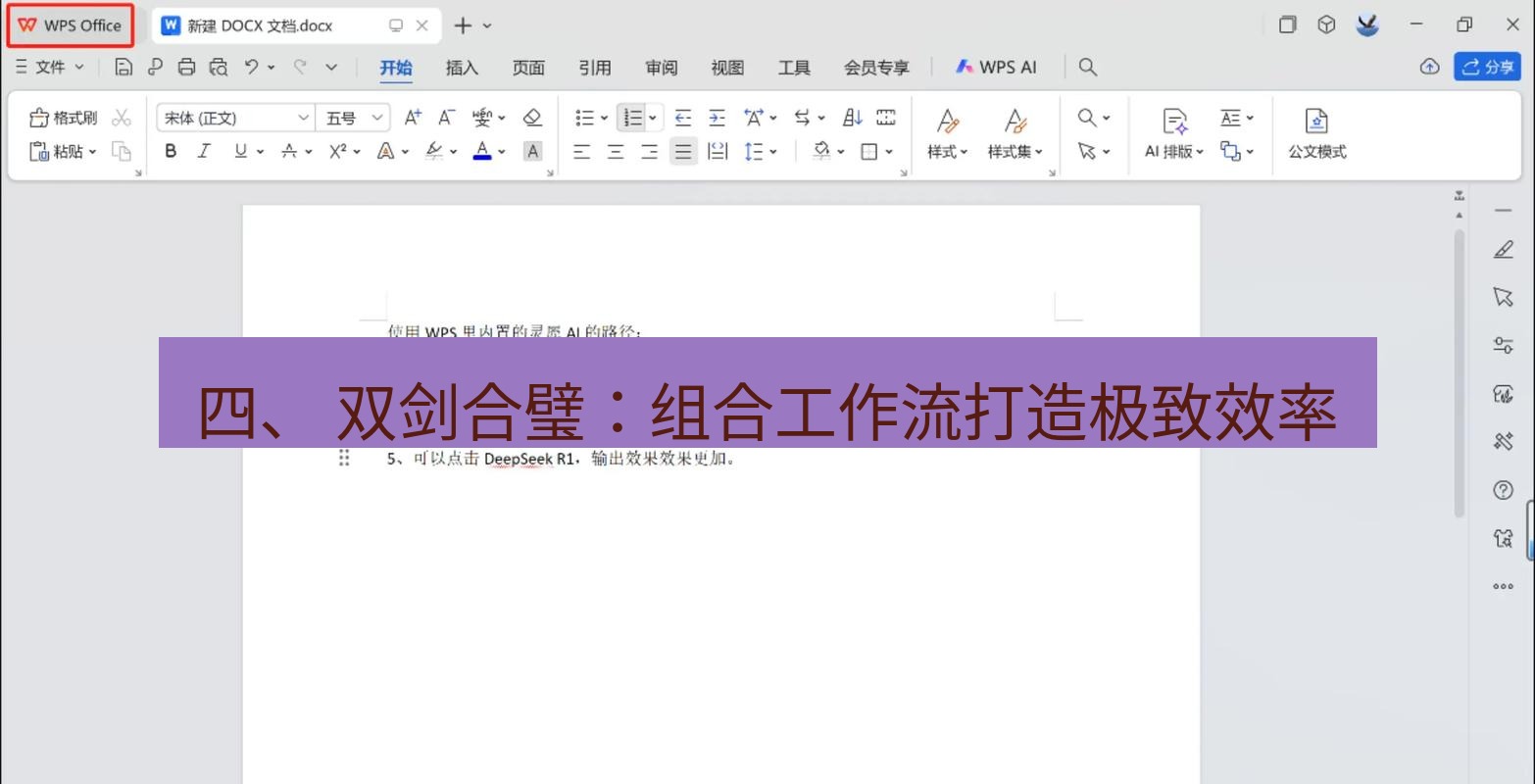1535x784 pixels.
Task: Undo the last action
Action: point(252,67)
